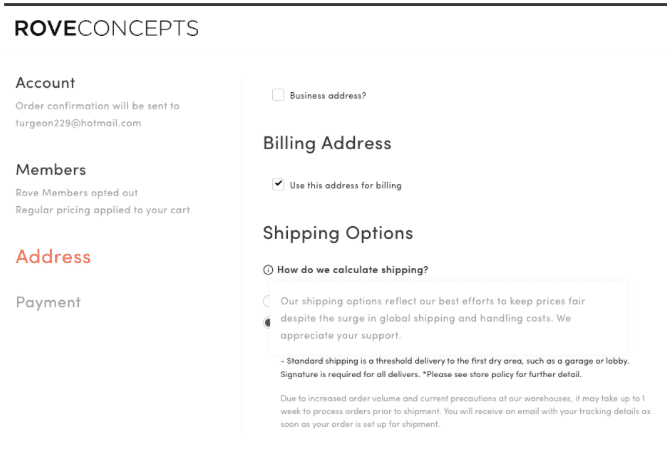This screenshot has width=671, height=454.
Task: Click the Order confirmation will be sent text
Action: pos(98,105)
